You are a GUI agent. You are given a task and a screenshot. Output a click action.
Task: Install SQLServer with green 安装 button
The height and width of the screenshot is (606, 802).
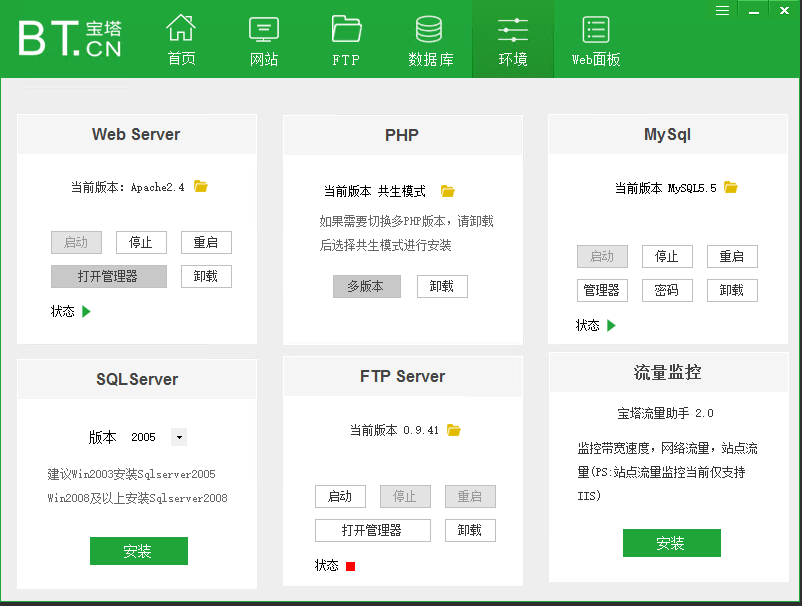click(139, 551)
